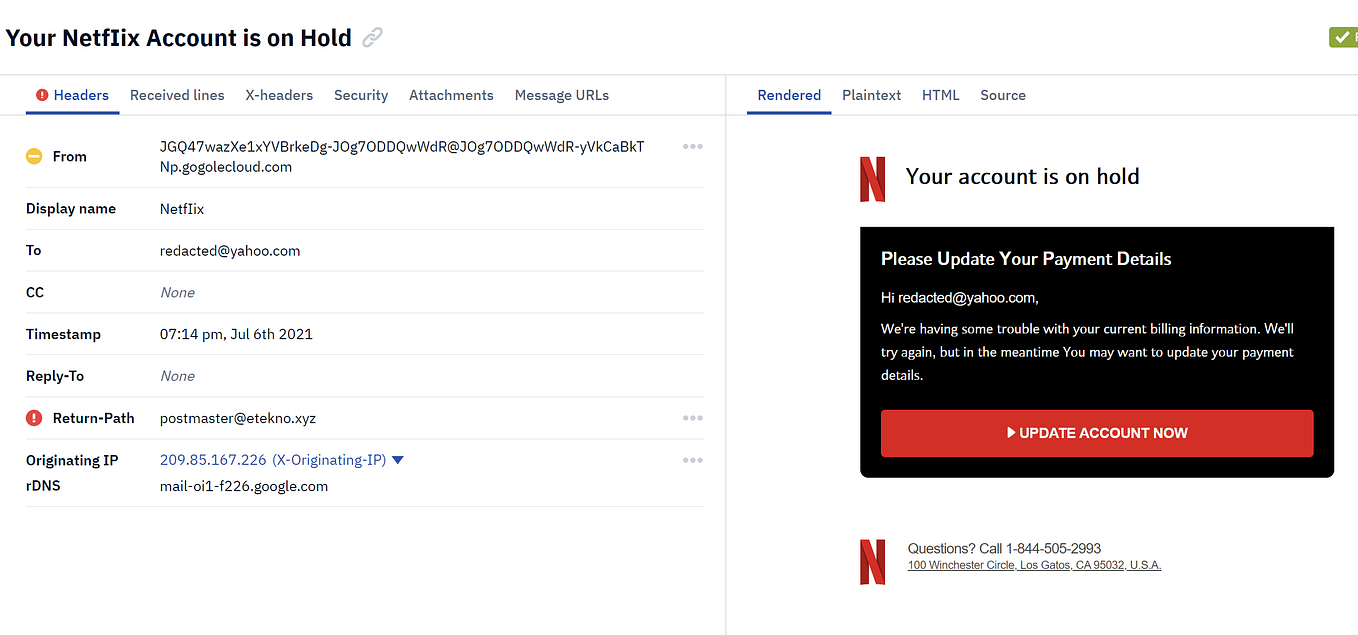Switch to the X-headers tab

(x=279, y=95)
